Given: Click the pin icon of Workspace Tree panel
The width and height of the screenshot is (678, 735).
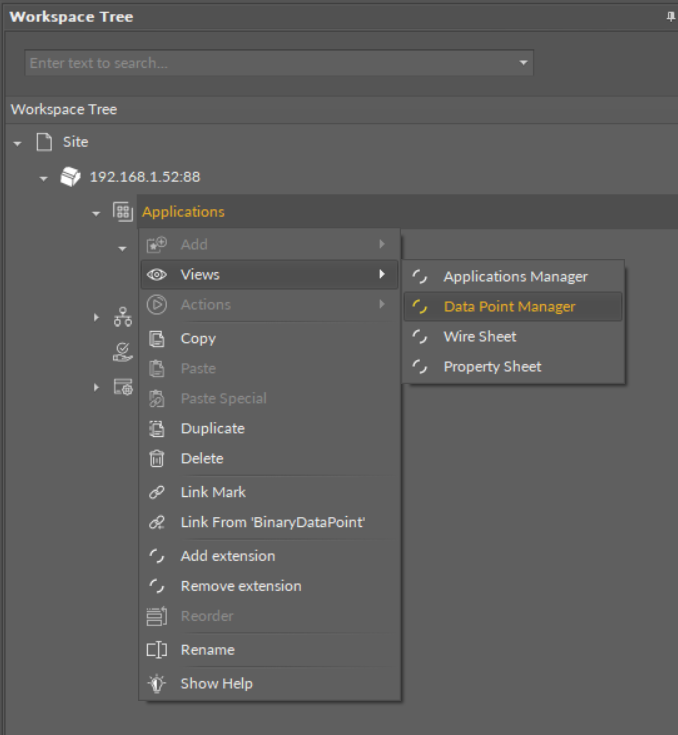Looking at the screenshot, I should [670, 17].
